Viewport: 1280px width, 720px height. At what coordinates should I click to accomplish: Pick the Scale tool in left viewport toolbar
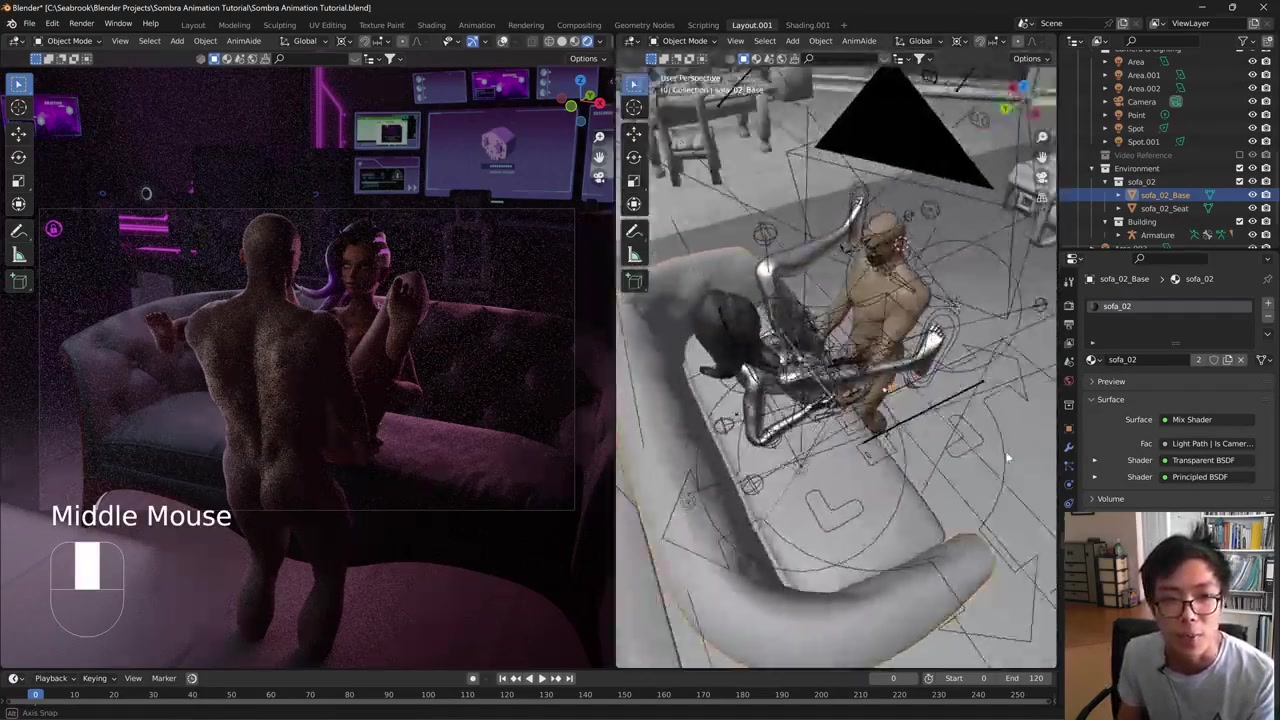pos(18,181)
